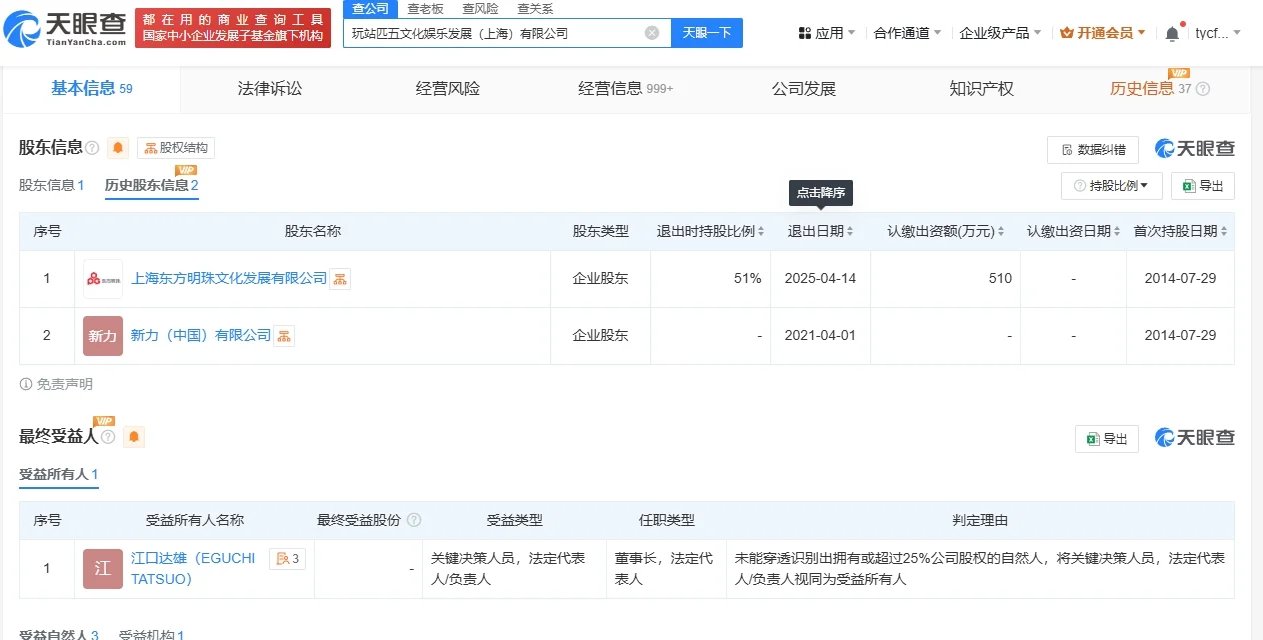Click the orange bell beside 最终受益人

(x=134, y=437)
